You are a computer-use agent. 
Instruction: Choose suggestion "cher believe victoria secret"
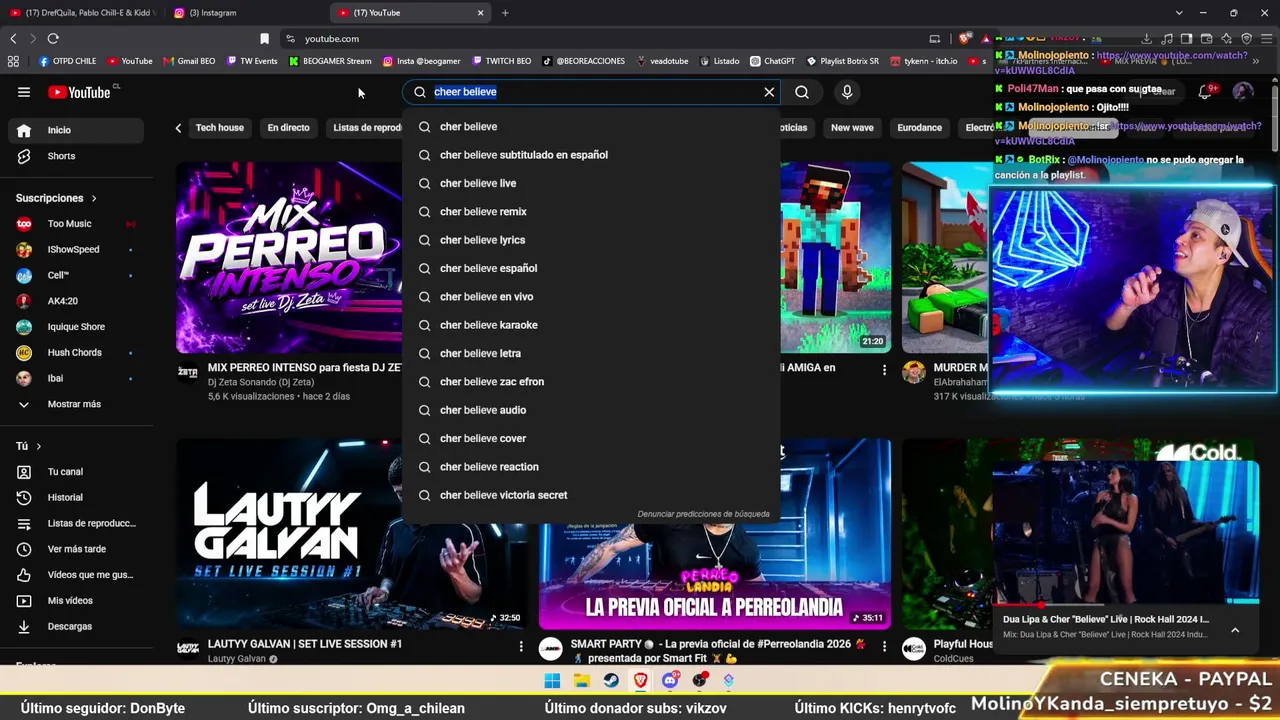[x=591, y=495]
